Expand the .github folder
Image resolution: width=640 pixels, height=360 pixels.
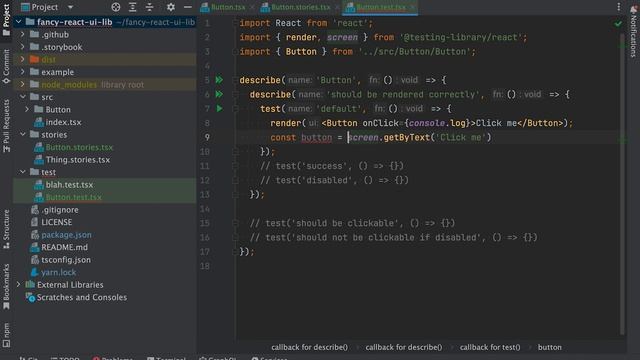(23, 34)
